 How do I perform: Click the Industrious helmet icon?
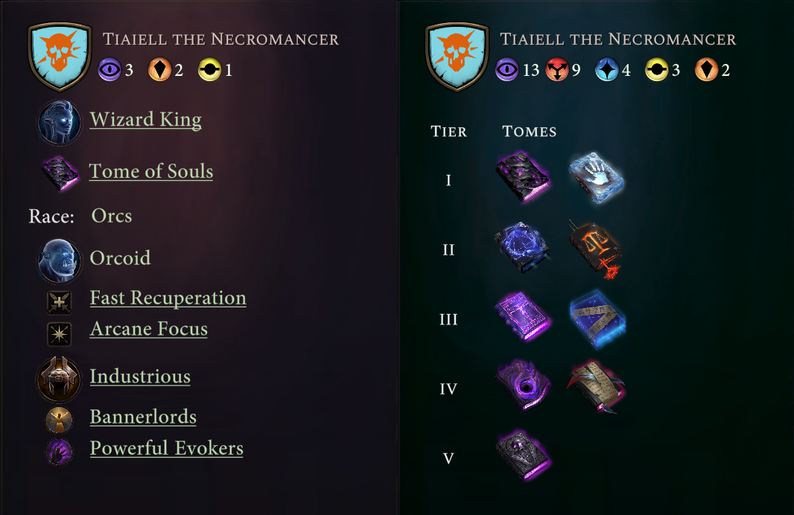[x=59, y=378]
